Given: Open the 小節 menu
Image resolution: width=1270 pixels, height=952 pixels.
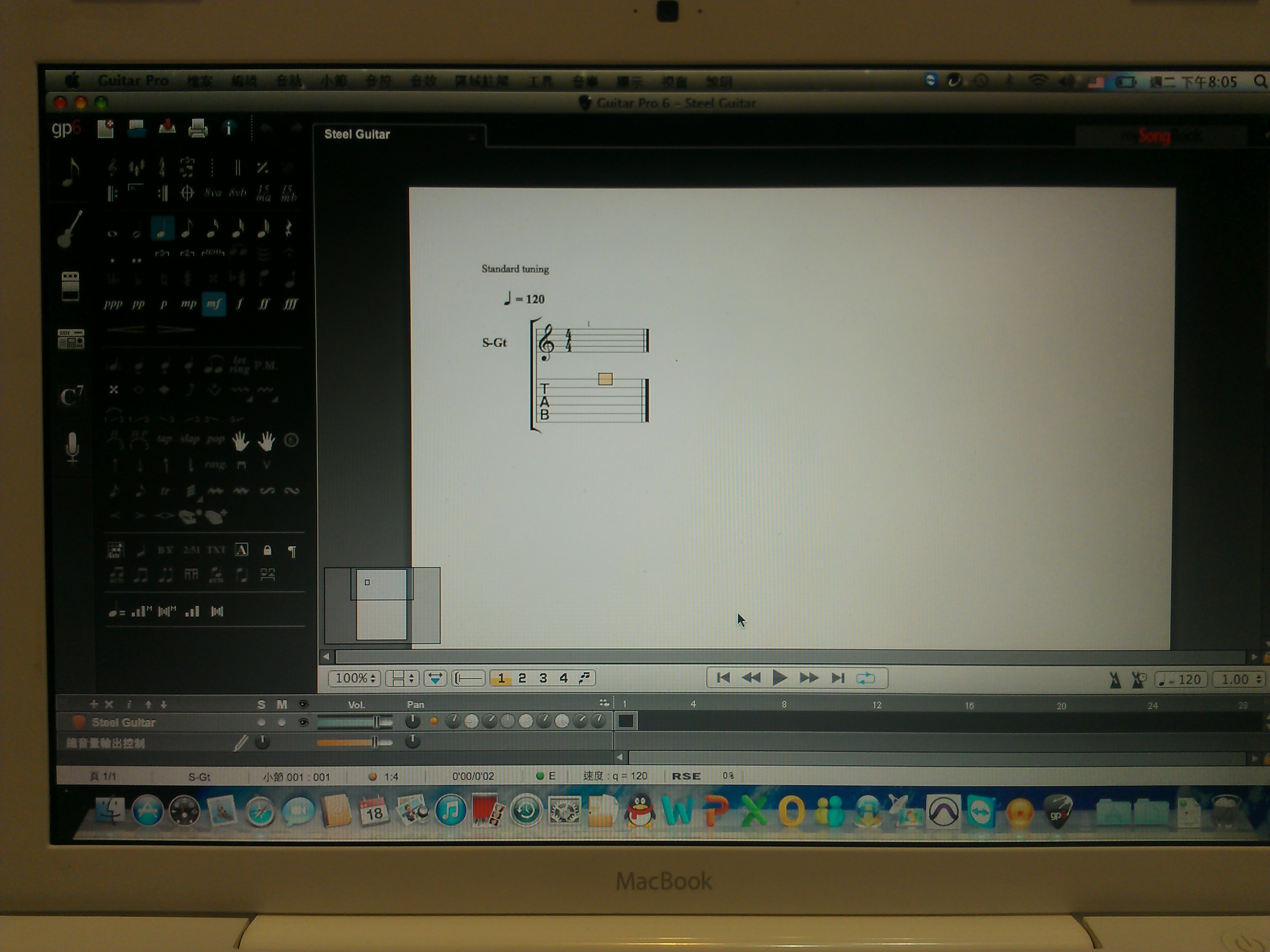Looking at the screenshot, I should [333, 82].
